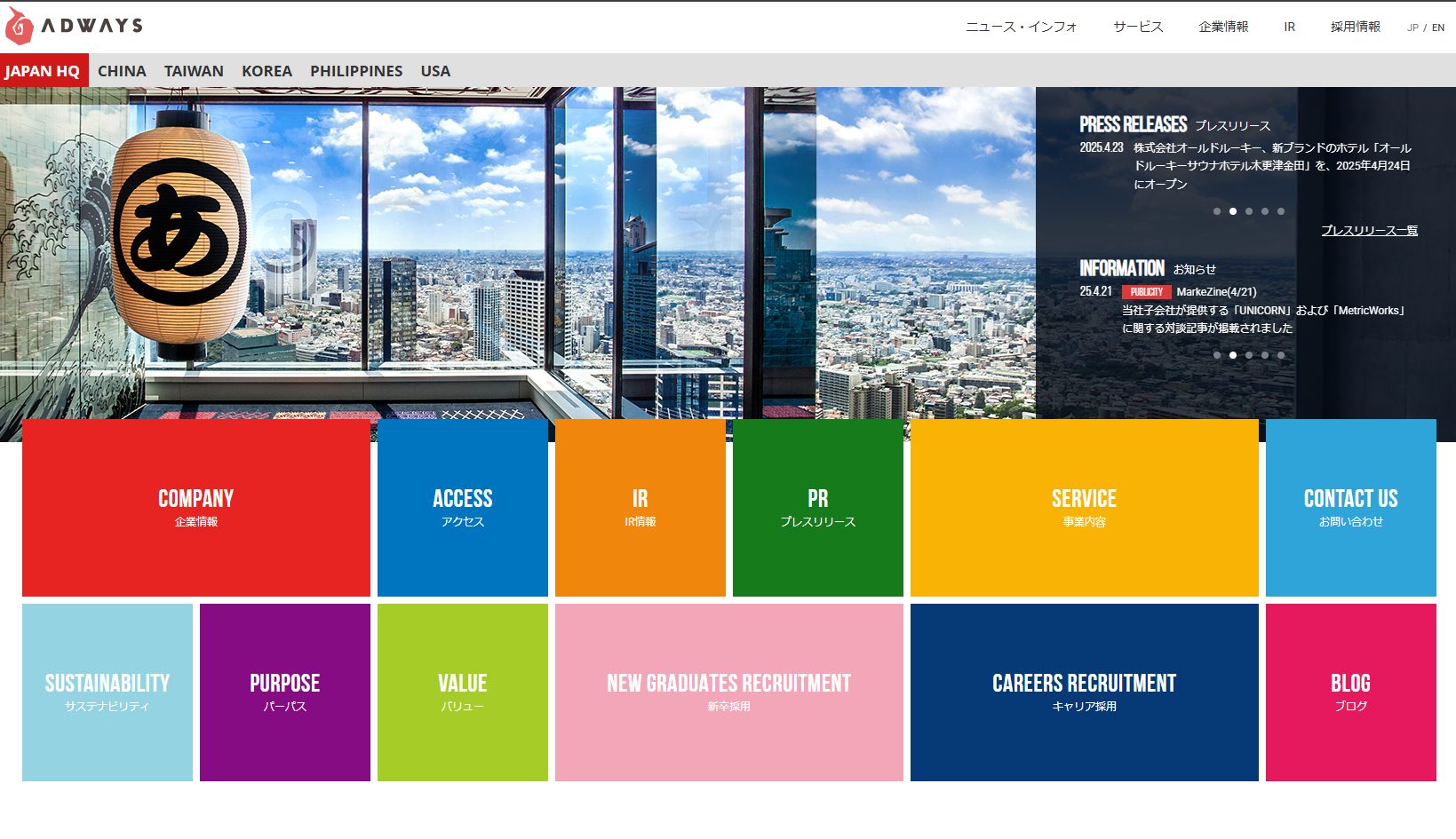The width and height of the screenshot is (1456, 839).
Task: Select first press release carousel dot
Action: pos(1217,211)
